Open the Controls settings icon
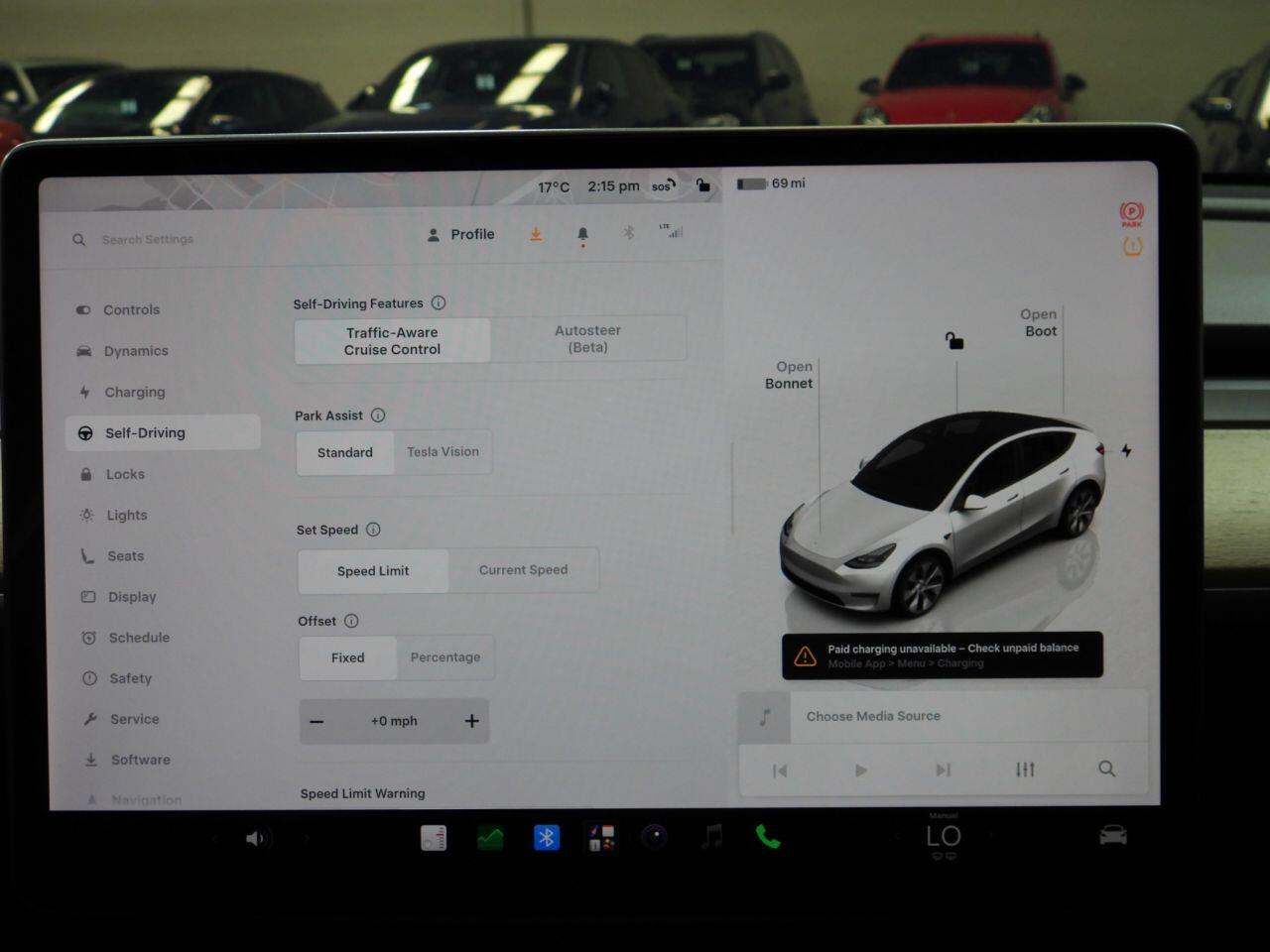 point(83,310)
